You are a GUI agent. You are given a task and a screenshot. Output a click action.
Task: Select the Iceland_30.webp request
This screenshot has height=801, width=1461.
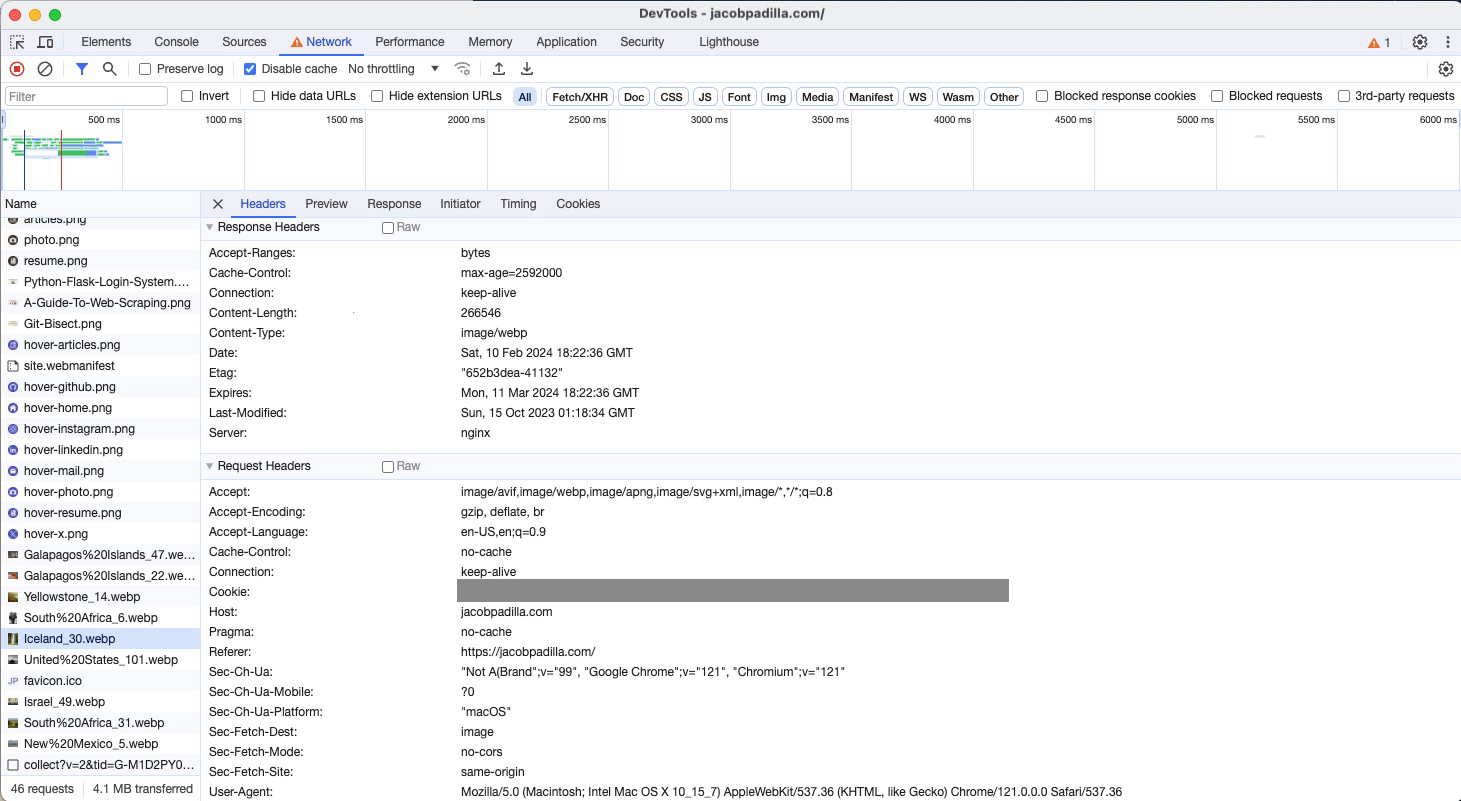[69, 638]
